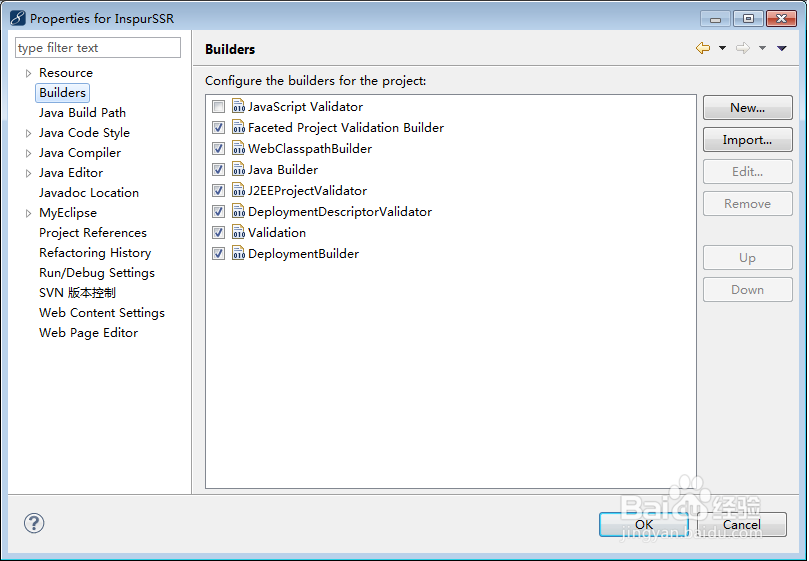Click the Properties dialog title bar icon
The image size is (809, 561).
tap(18, 18)
